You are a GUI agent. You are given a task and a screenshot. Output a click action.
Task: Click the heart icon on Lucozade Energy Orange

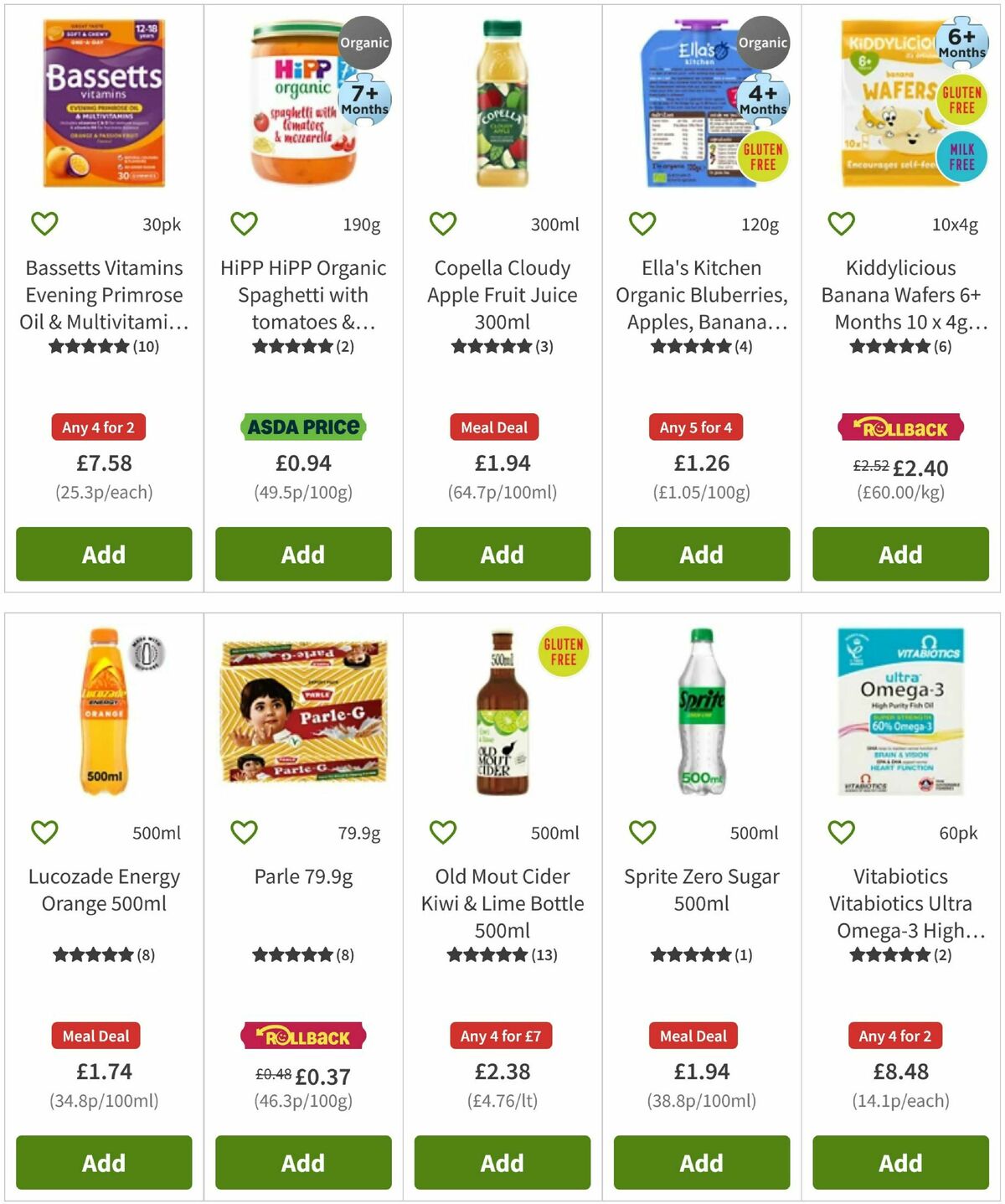pos(44,832)
